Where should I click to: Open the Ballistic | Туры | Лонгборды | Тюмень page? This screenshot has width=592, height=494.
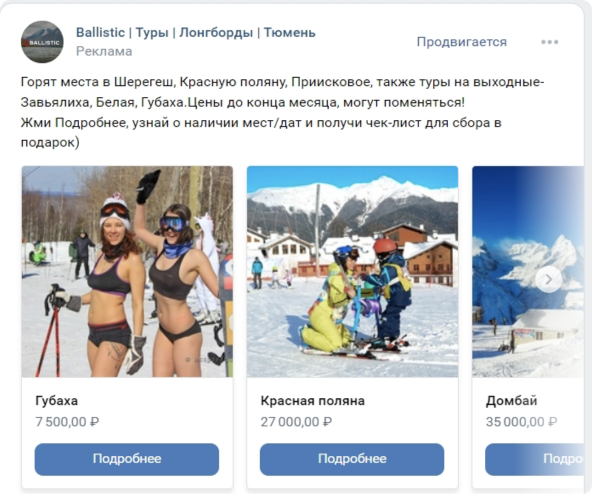tap(196, 32)
